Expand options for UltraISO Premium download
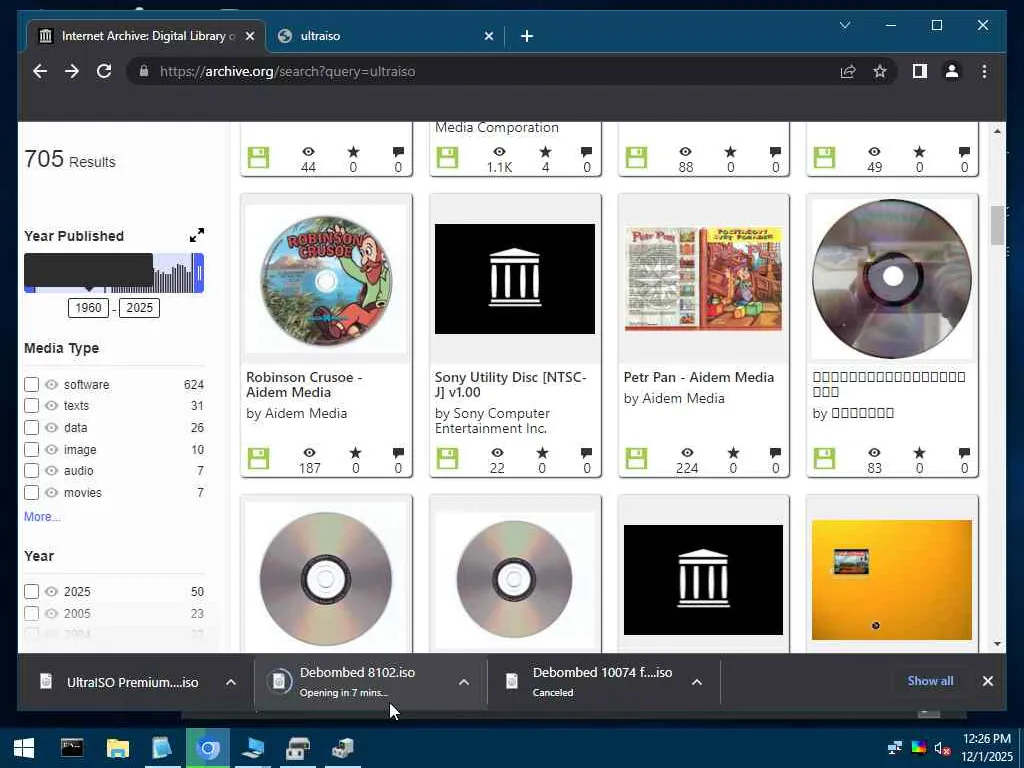1024x768 pixels. tap(231, 682)
